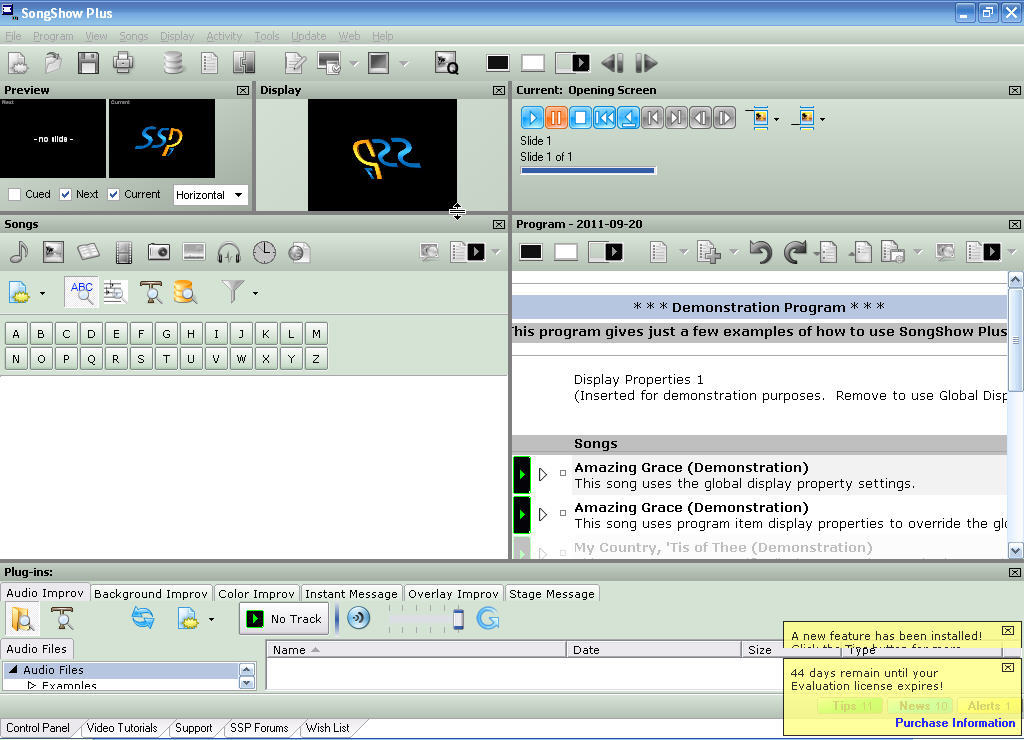
Task: Open the Songs menu
Action: [133, 36]
